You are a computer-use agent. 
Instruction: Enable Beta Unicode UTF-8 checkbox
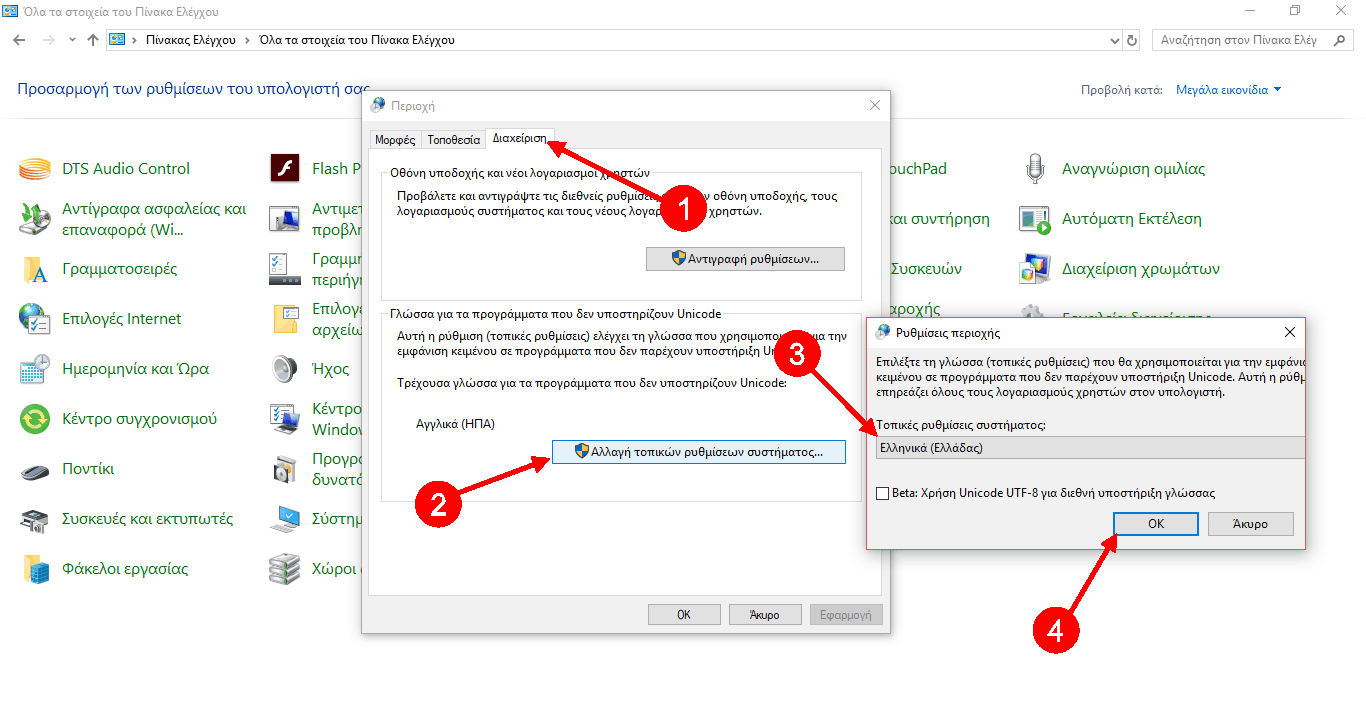coord(881,493)
